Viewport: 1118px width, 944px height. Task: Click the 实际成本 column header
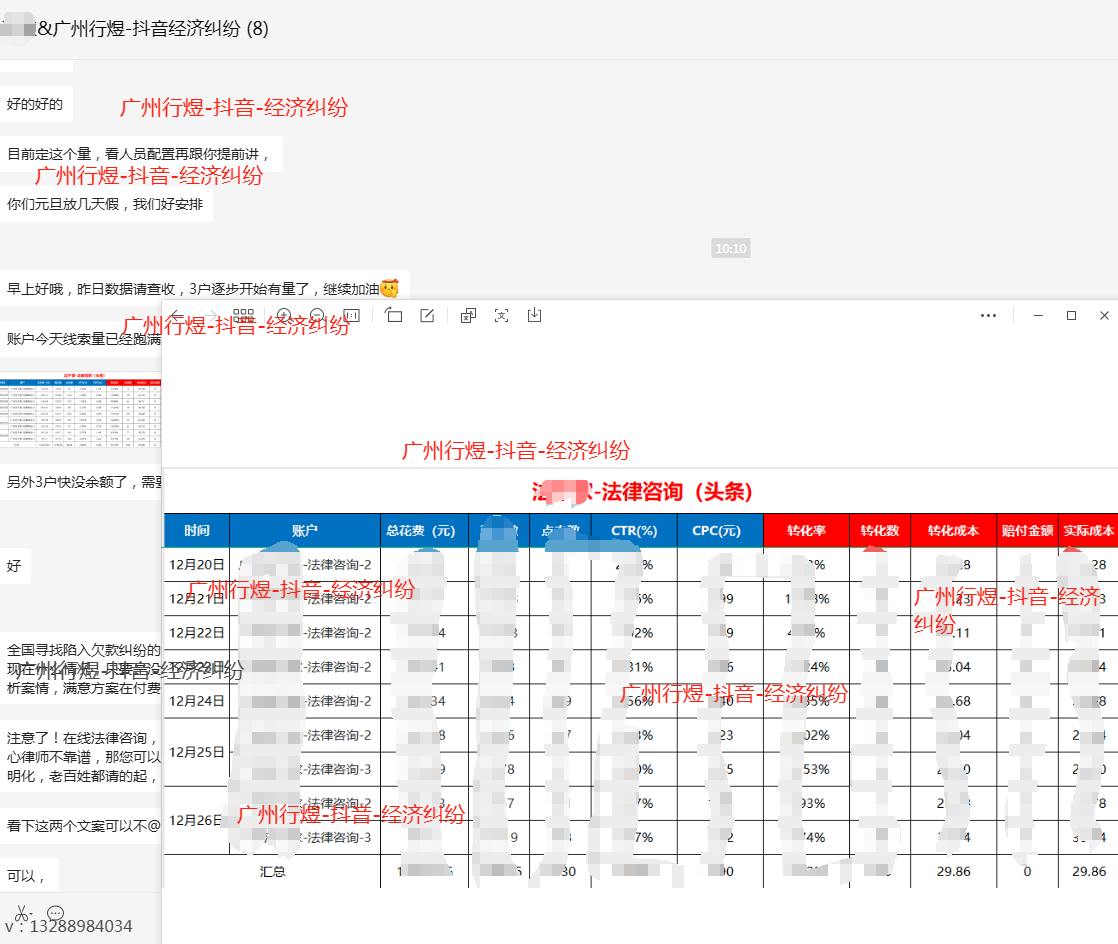coord(1089,530)
